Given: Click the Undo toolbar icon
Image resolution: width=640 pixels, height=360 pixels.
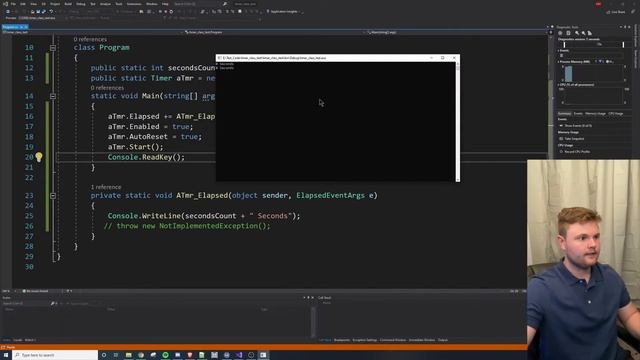Looking at the screenshot, I should pyautogui.click(x=51, y=11).
